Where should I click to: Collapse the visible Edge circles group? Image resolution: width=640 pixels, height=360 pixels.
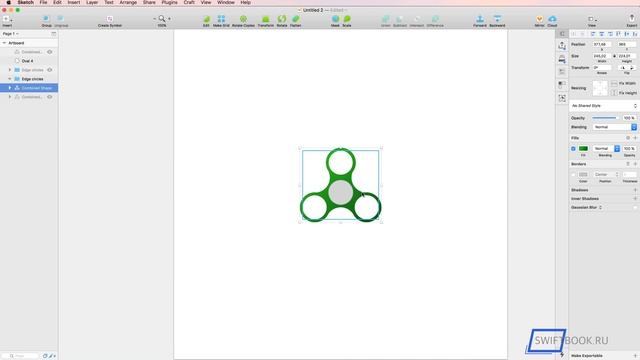click(10, 79)
